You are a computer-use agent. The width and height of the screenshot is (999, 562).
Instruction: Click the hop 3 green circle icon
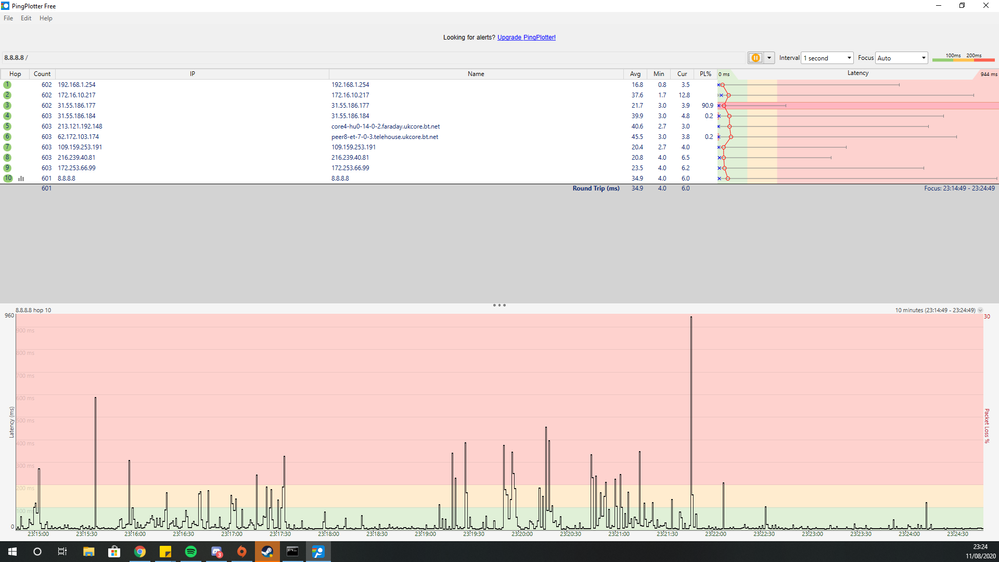pos(7,105)
